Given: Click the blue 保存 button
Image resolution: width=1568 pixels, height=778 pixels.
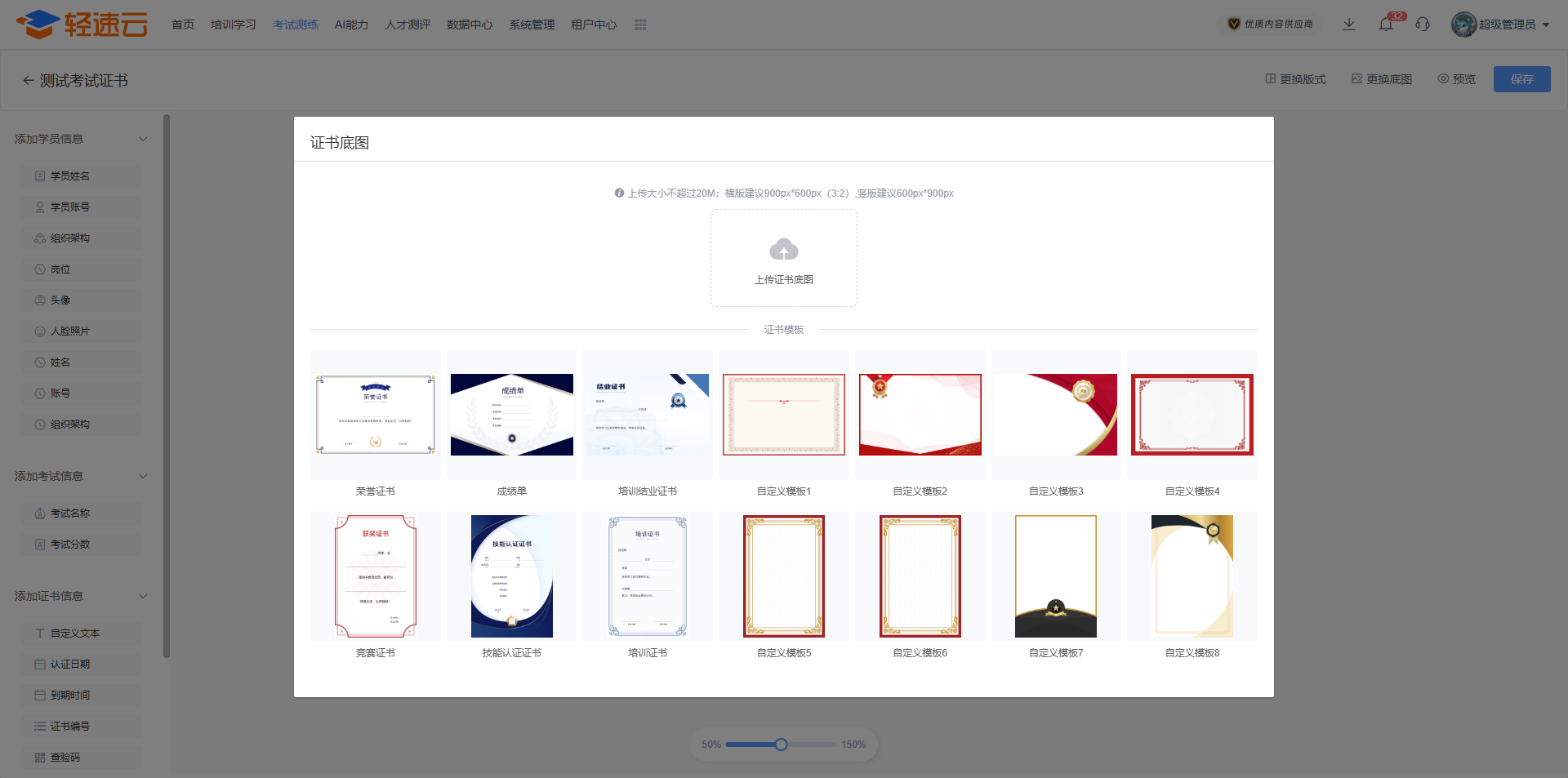Looking at the screenshot, I should pyautogui.click(x=1522, y=79).
